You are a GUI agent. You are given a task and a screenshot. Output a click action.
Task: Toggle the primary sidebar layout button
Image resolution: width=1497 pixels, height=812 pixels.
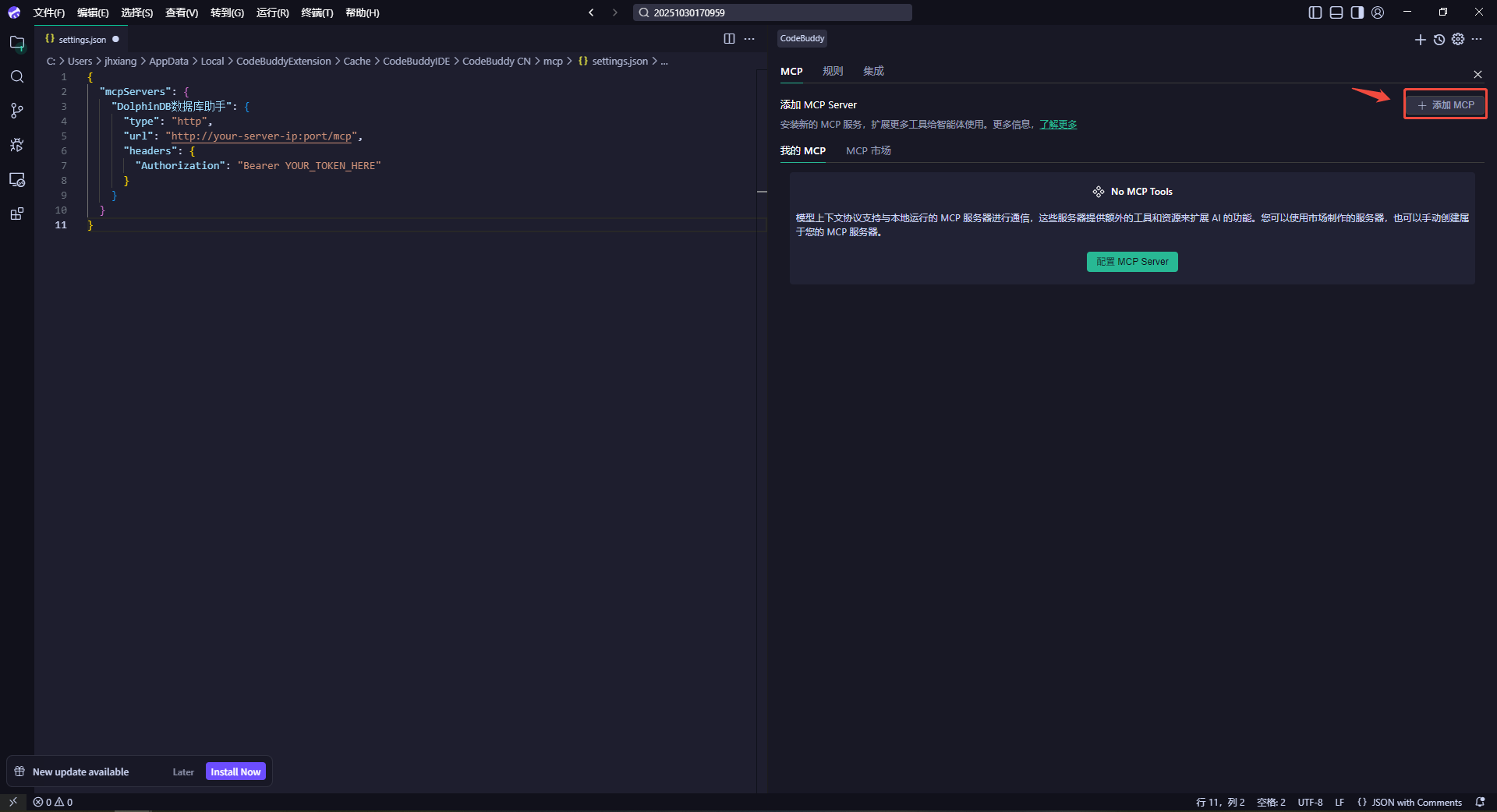pyautogui.click(x=1315, y=12)
